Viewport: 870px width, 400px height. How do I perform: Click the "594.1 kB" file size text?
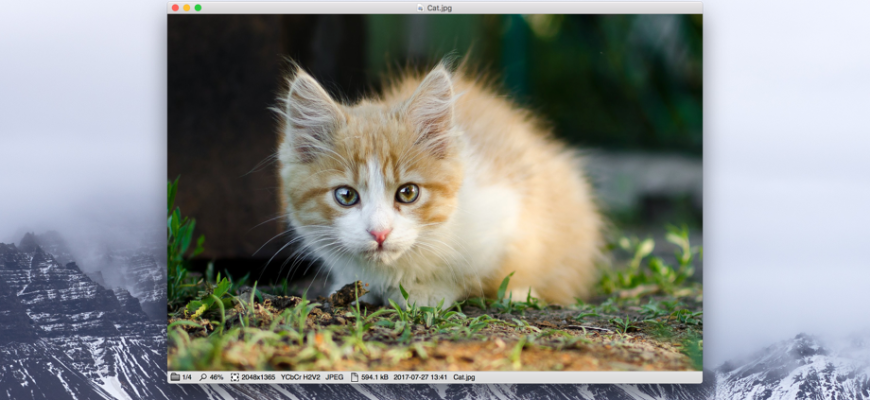375,377
